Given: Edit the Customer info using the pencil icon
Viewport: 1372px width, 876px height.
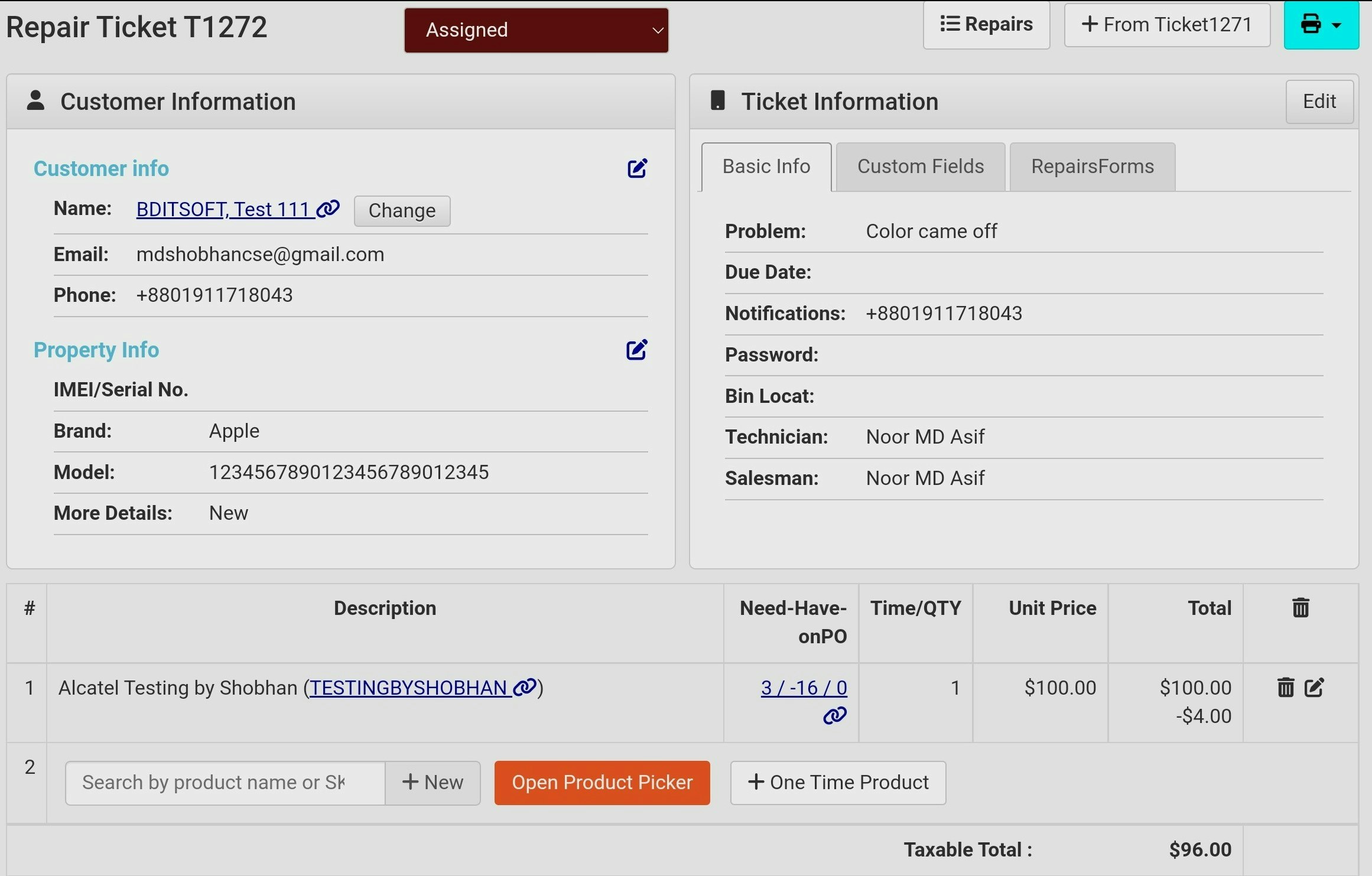Looking at the screenshot, I should 637,168.
